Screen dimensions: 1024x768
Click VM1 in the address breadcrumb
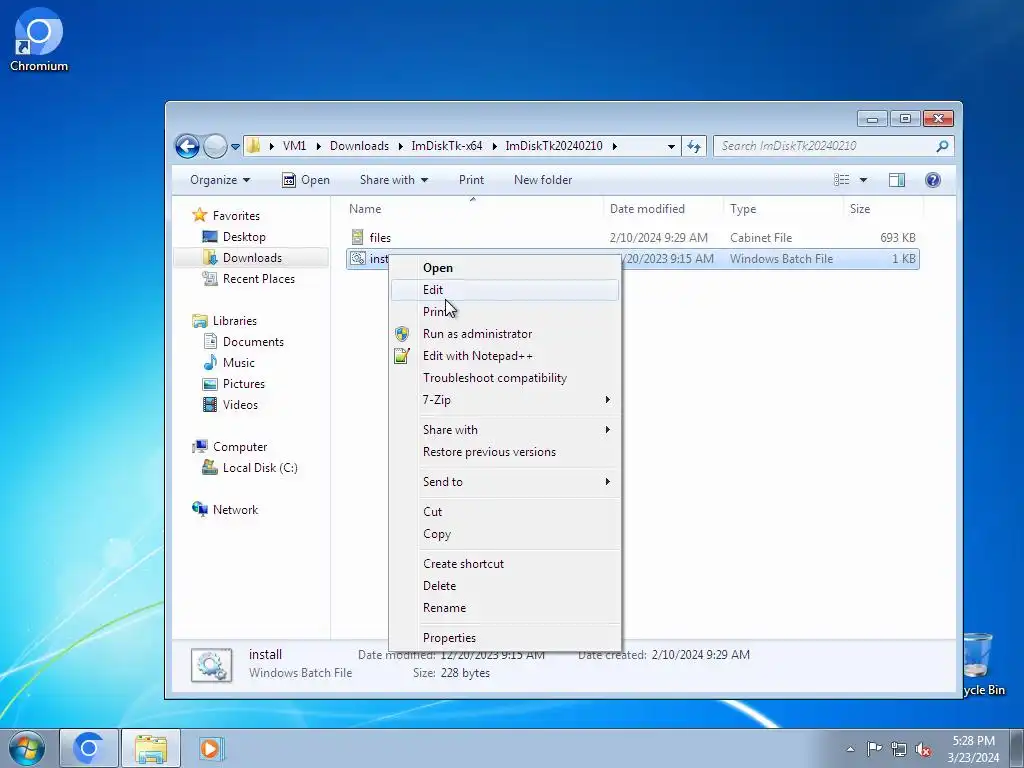[x=294, y=146]
